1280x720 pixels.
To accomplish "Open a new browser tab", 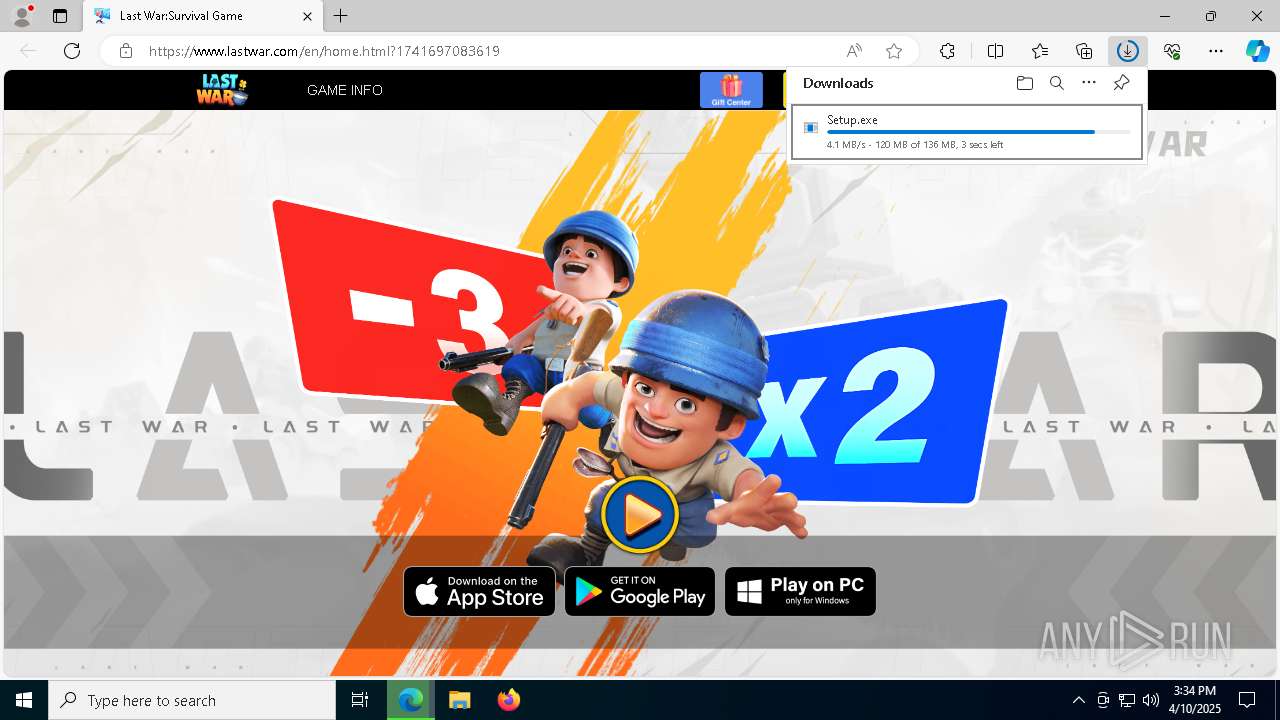I will 341,16.
